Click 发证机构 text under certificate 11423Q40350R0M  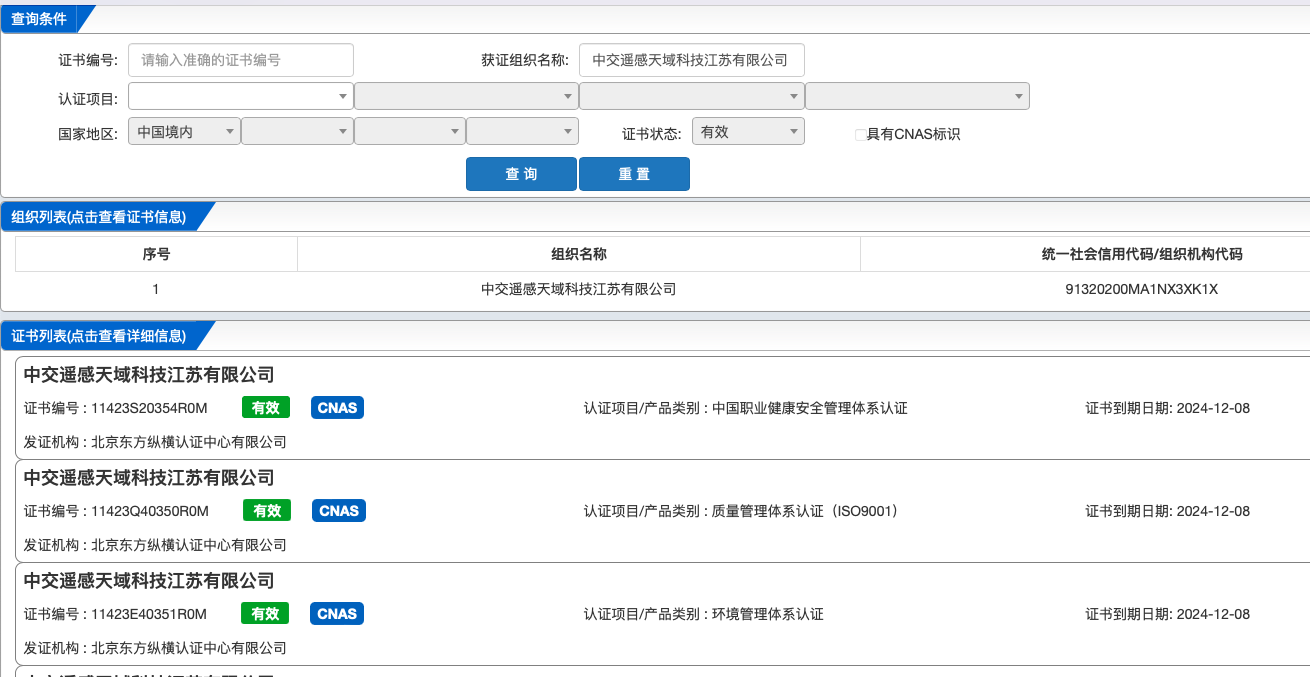pyautogui.click(x=155, y=545)
